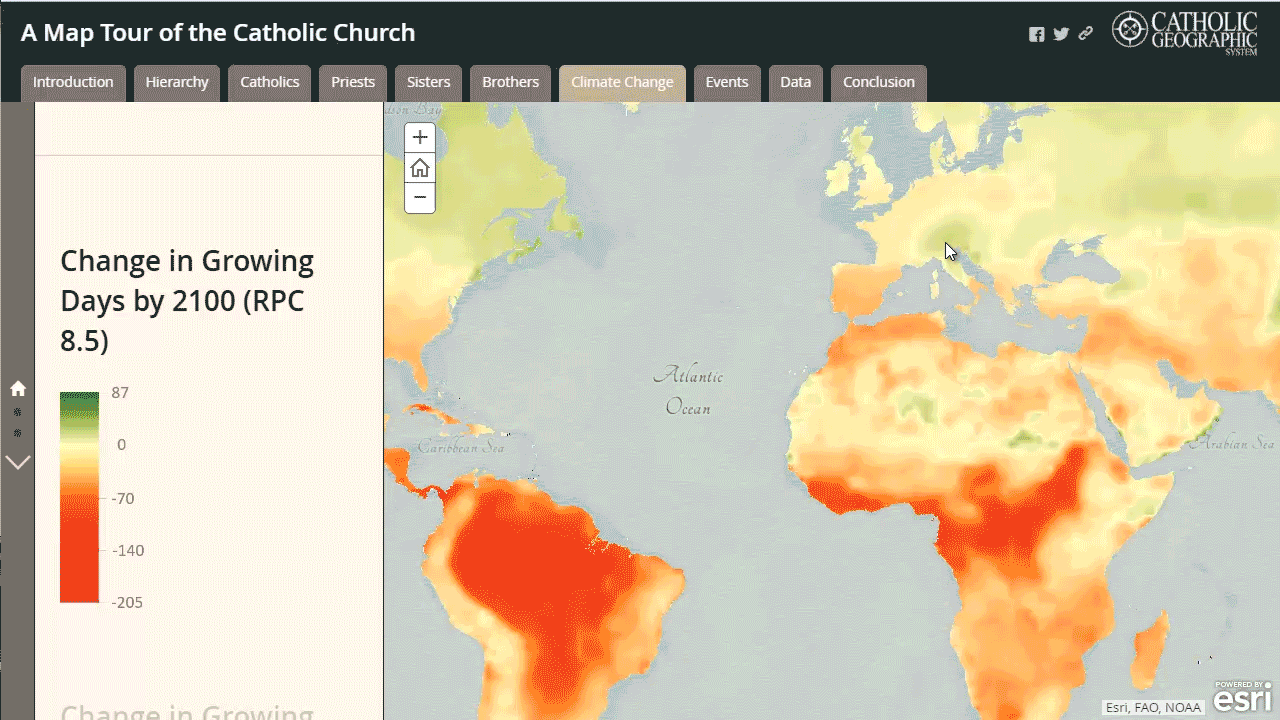Open the Data tab
The image size is (1280, 720).
point(796,83)
